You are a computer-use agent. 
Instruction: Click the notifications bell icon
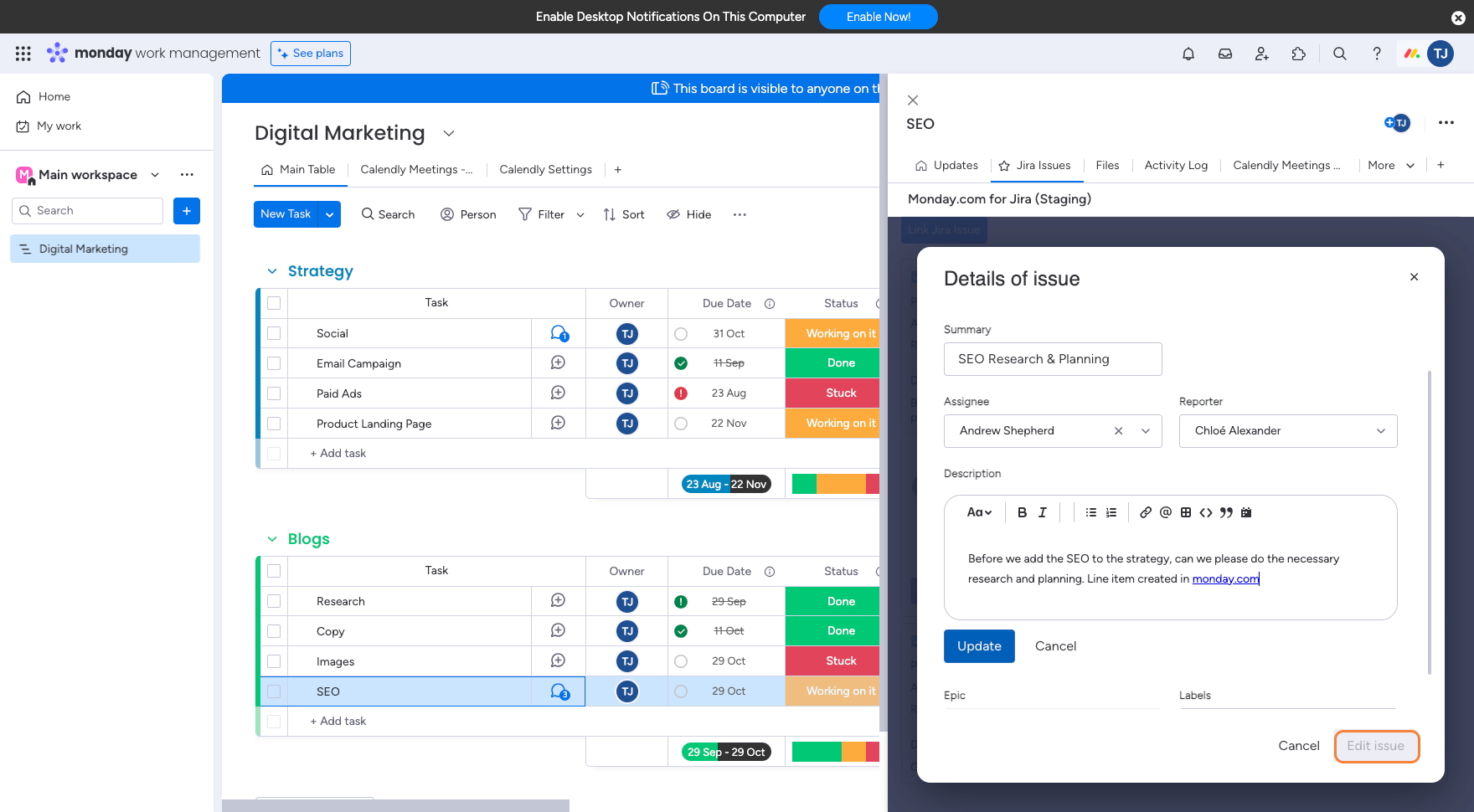tap(1188, 54)
